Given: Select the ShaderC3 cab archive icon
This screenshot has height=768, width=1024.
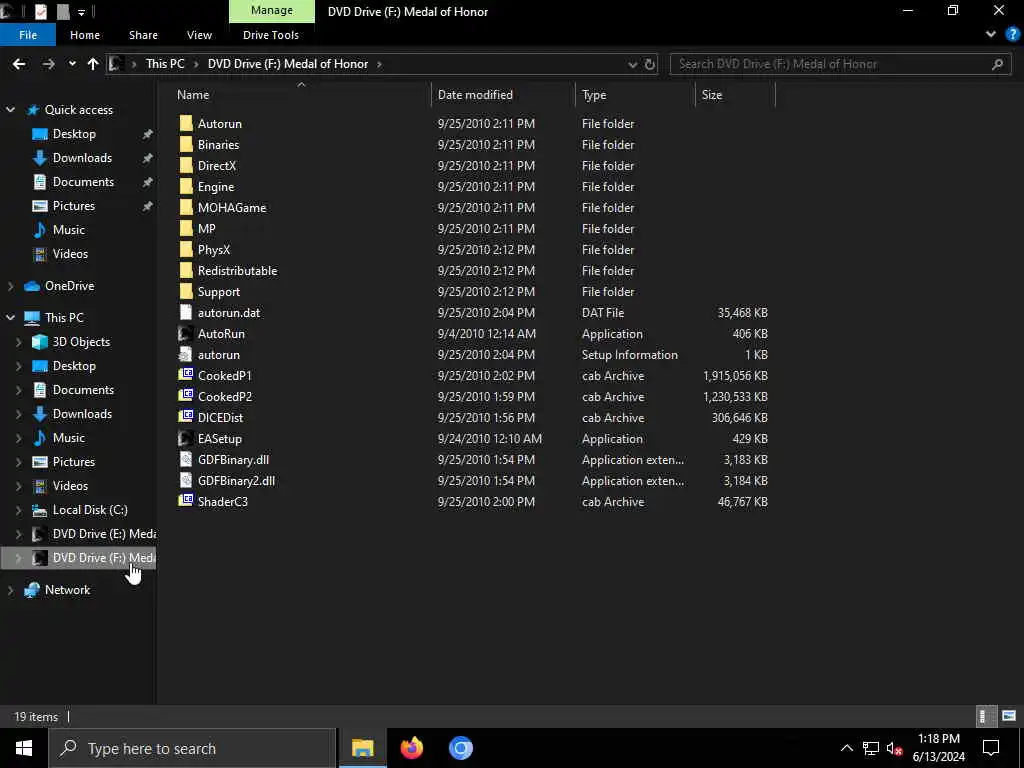Looking at the screenshot, I should [x=186, y=501].
